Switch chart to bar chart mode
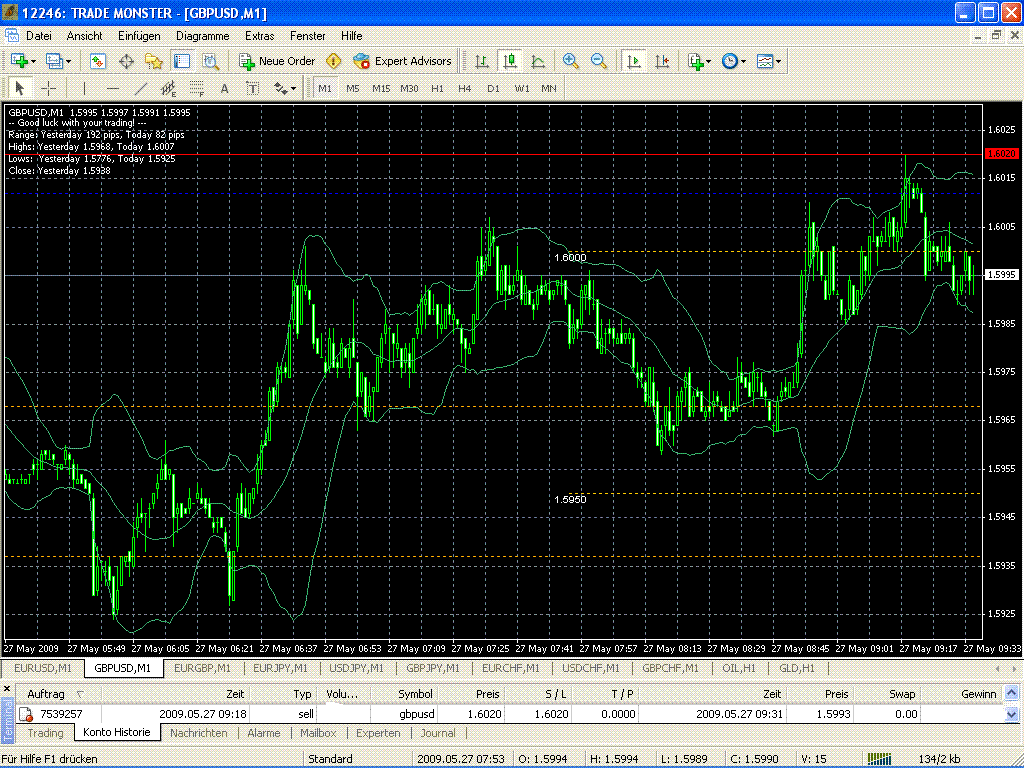Viewport: 1024px width, 768px height. 482,61
